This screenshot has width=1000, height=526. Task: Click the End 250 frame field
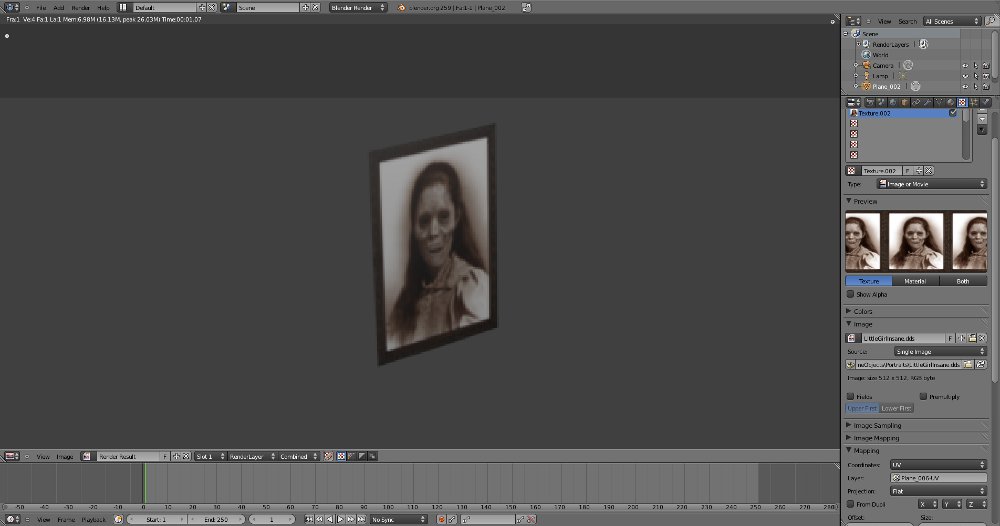pos(217,520)
